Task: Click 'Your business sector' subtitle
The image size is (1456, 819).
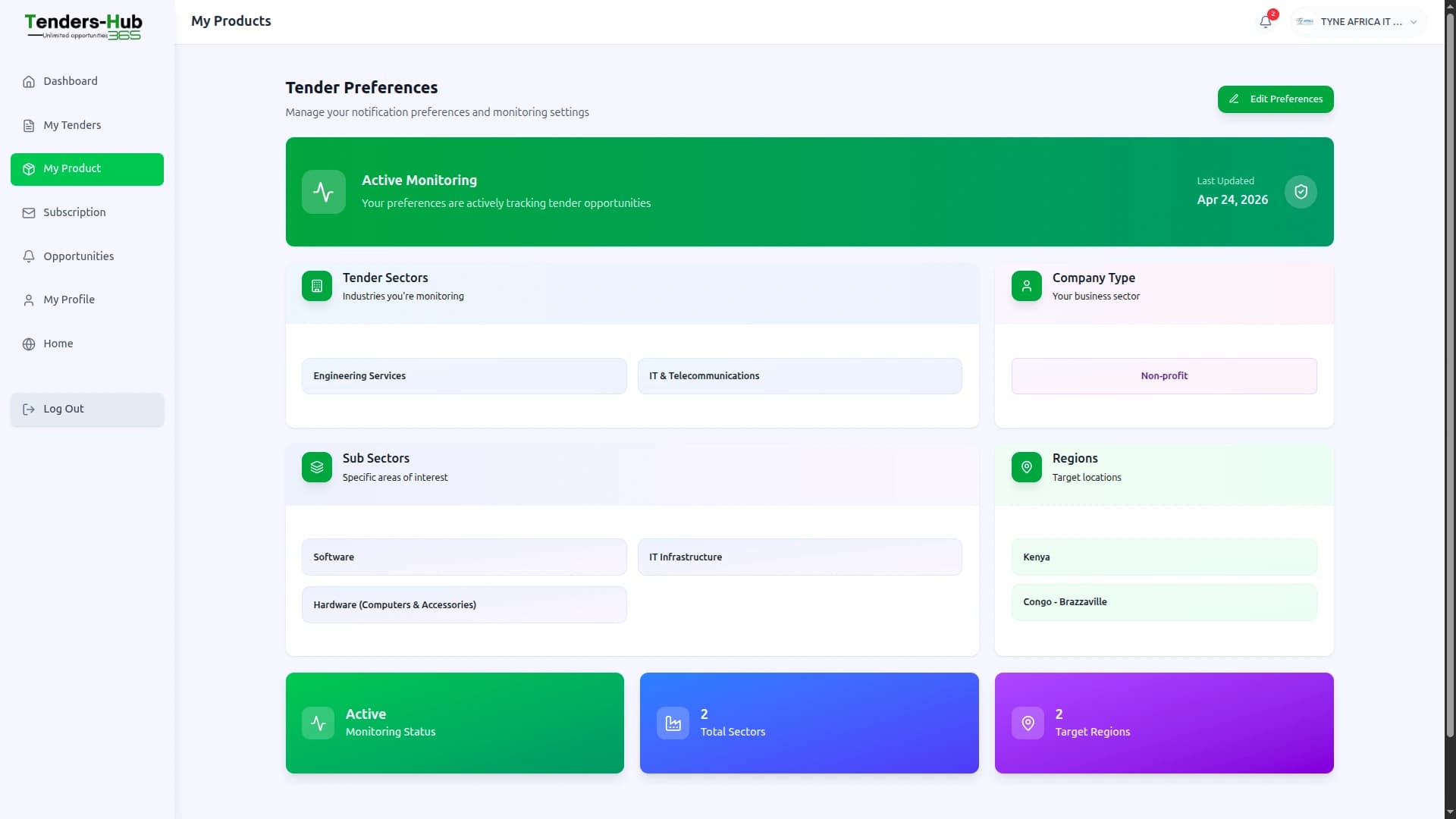Action: (x=1096, y=297)
